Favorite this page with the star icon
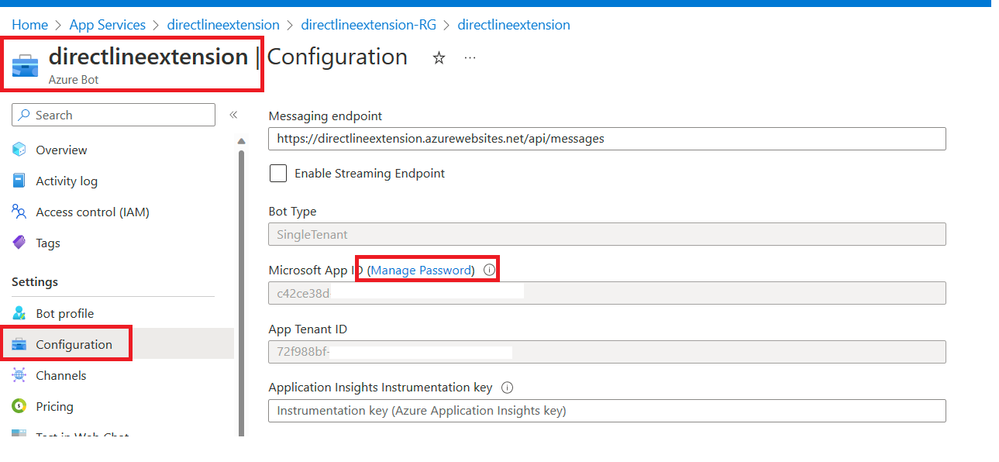Image resolution: width=999 pixels, height=462 pixels. 438,58
